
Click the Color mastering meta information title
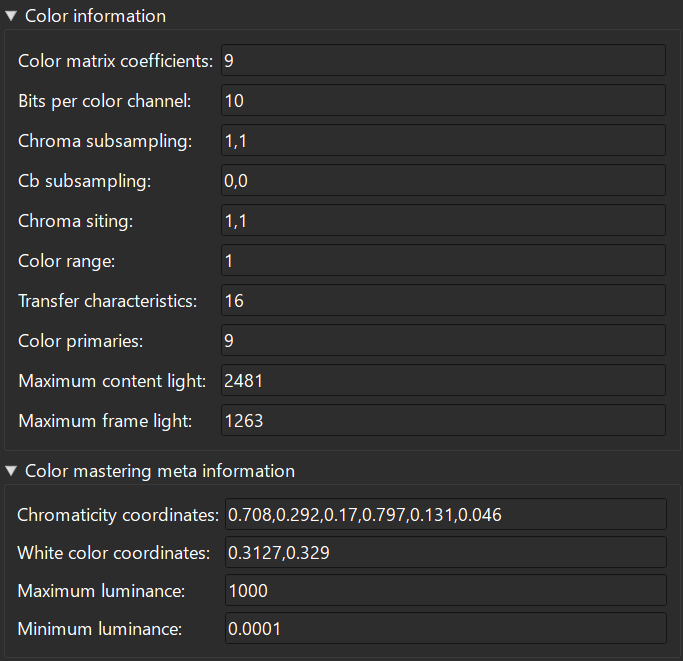click(x=159, y=471)
